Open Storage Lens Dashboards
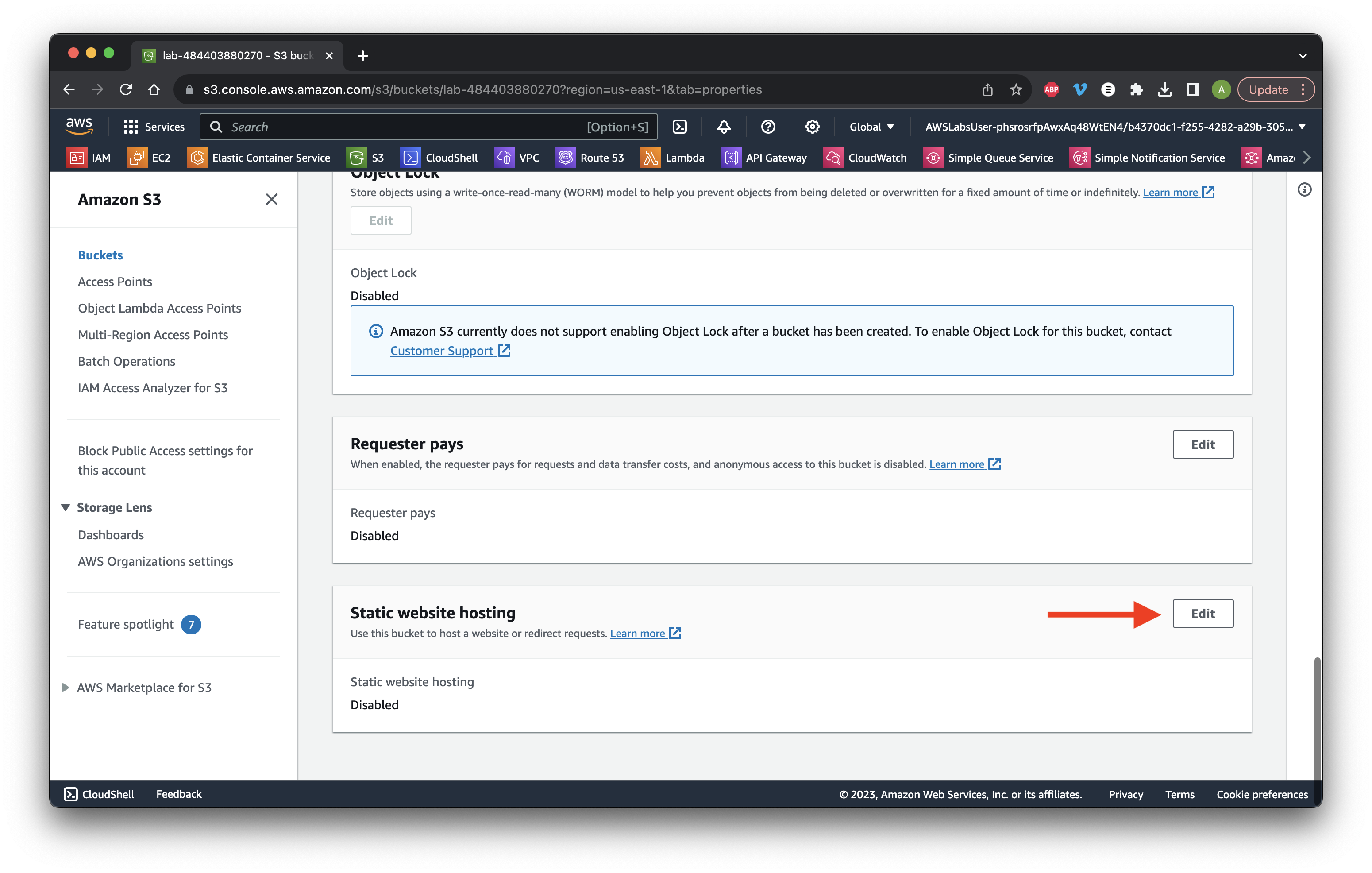This screenshot has height=873, width=1372. [x=111, y=534]
